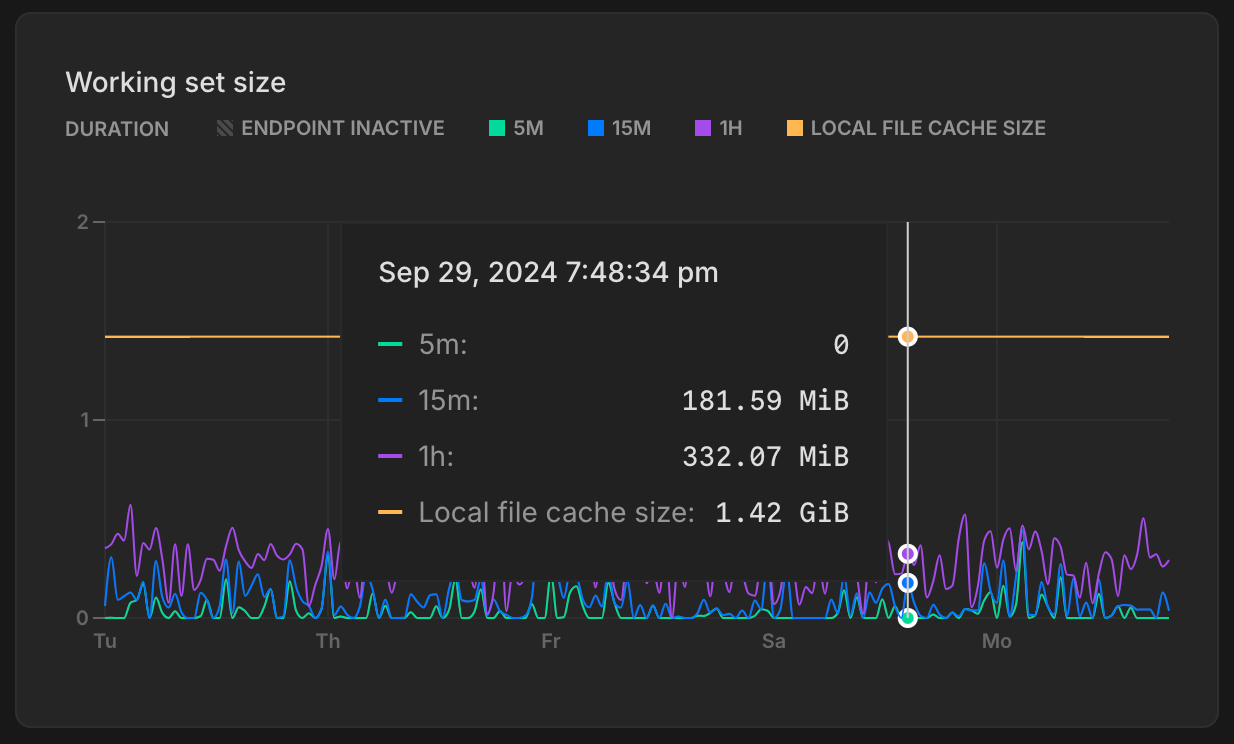Click the blue 15m marker on the chart

pos(906,584)
